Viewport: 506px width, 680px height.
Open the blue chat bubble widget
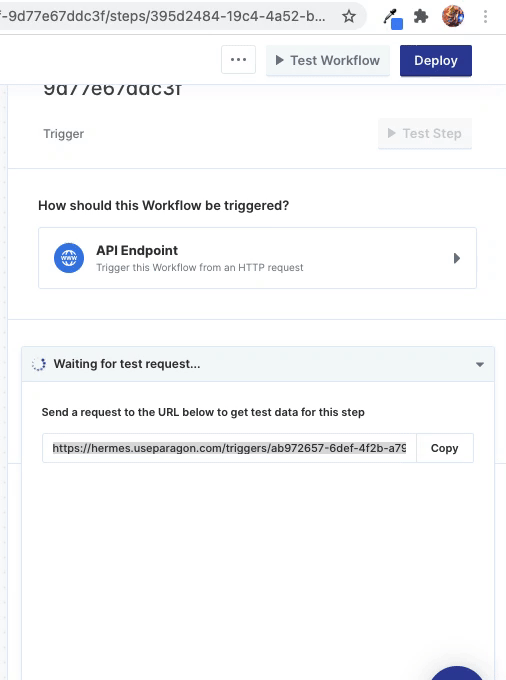coord(457,673)
